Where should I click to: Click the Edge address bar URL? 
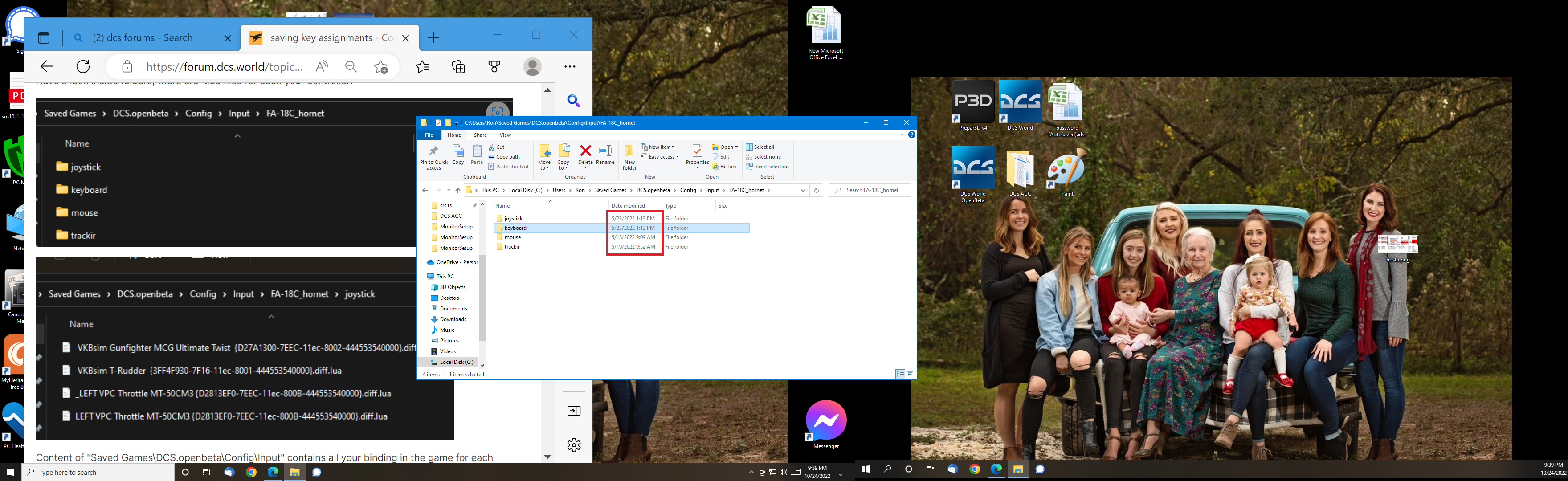225,67
